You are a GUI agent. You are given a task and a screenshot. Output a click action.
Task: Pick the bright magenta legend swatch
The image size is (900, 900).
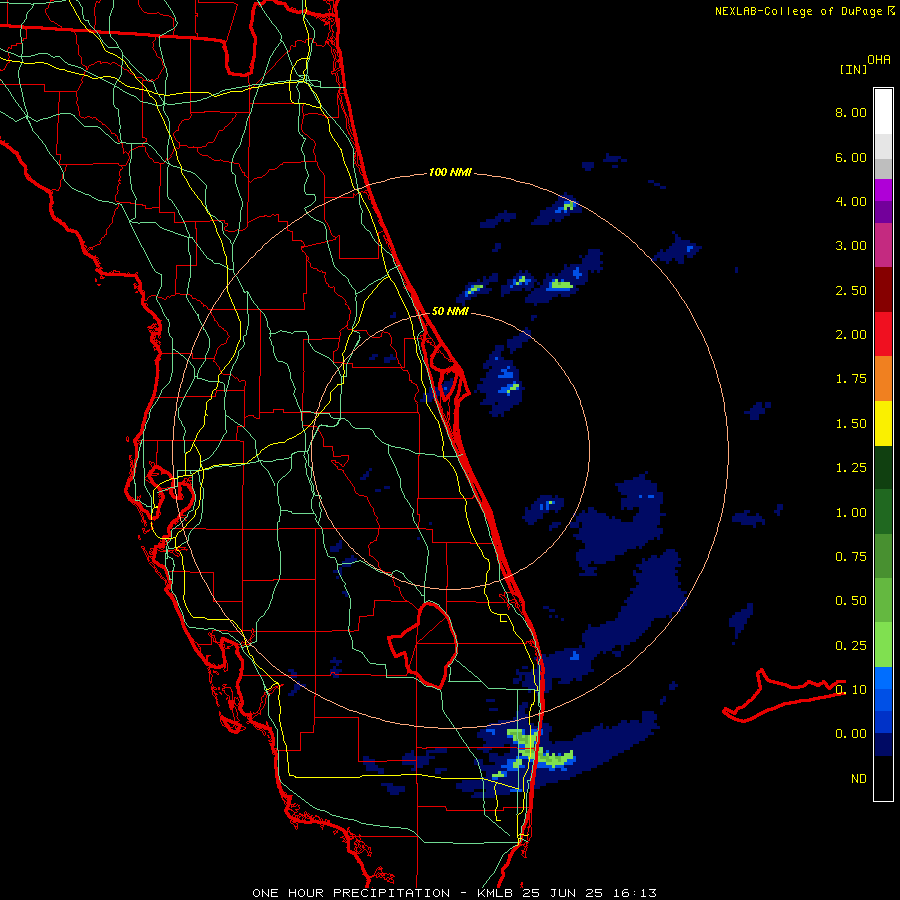tap(883, 190)
